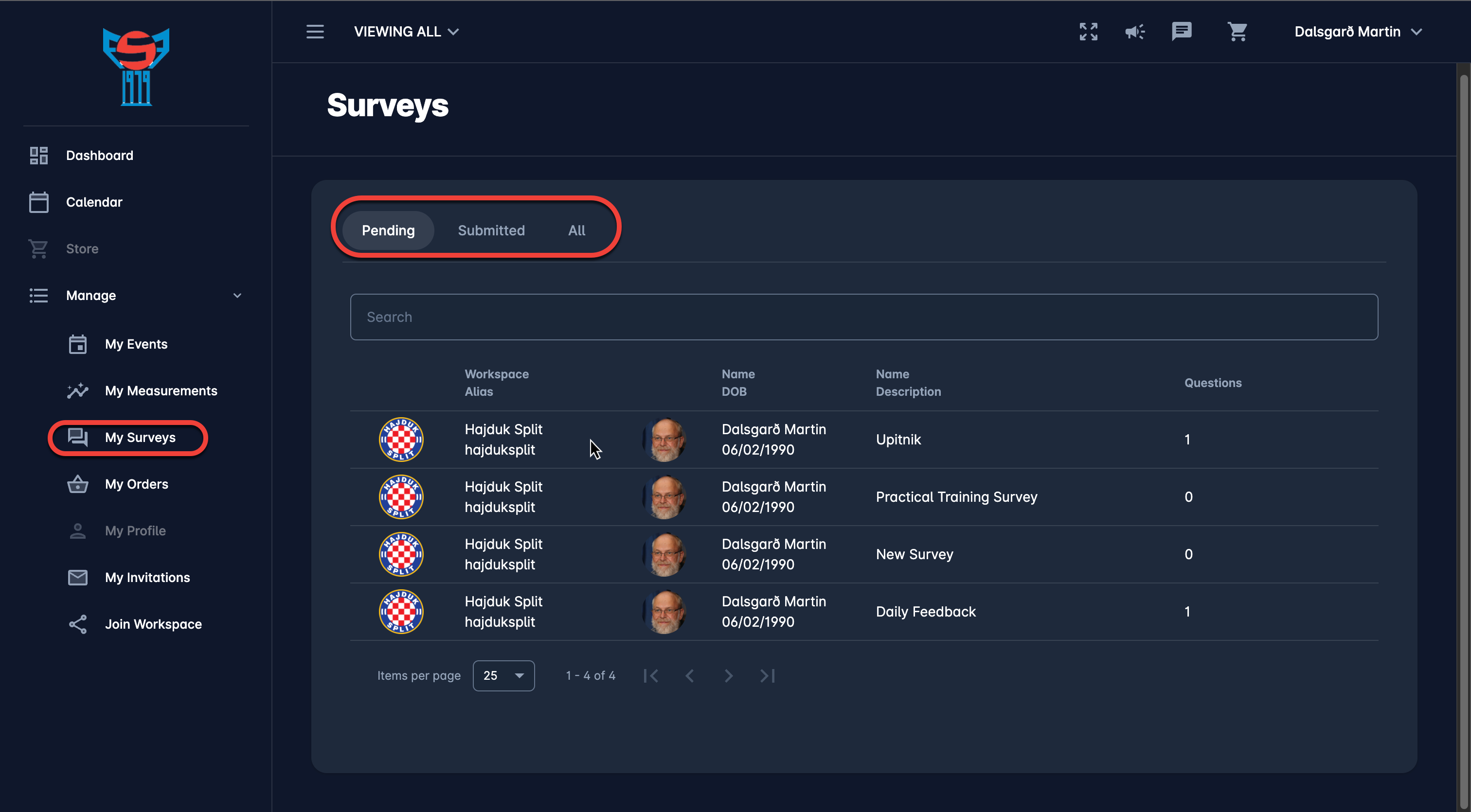
Task: Open Calendar from sidebar
Action: tap(94, 202)
